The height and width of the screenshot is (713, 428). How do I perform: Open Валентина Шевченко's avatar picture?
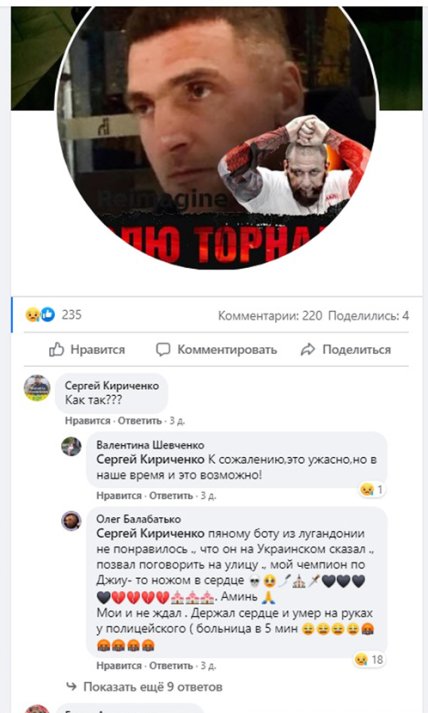click(71, 447)
